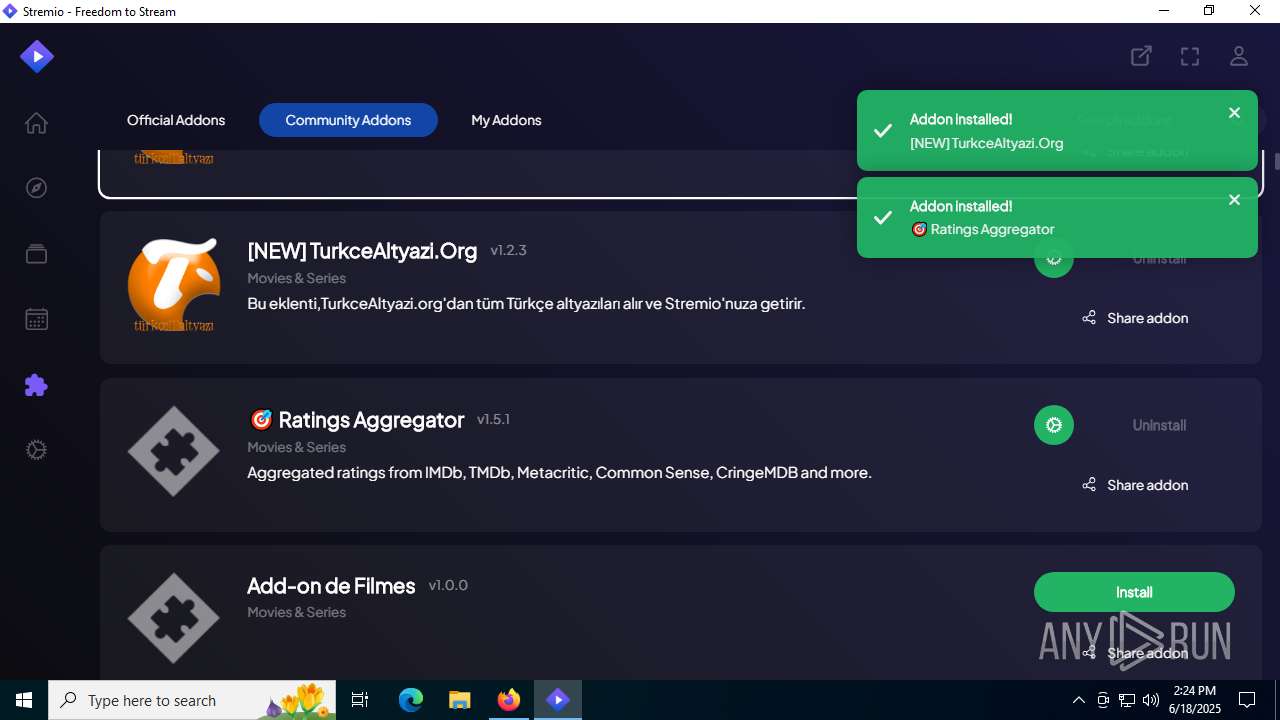Open the user profile icon
Viewport: 1280px width, 720px height.
coord(1239,56)
